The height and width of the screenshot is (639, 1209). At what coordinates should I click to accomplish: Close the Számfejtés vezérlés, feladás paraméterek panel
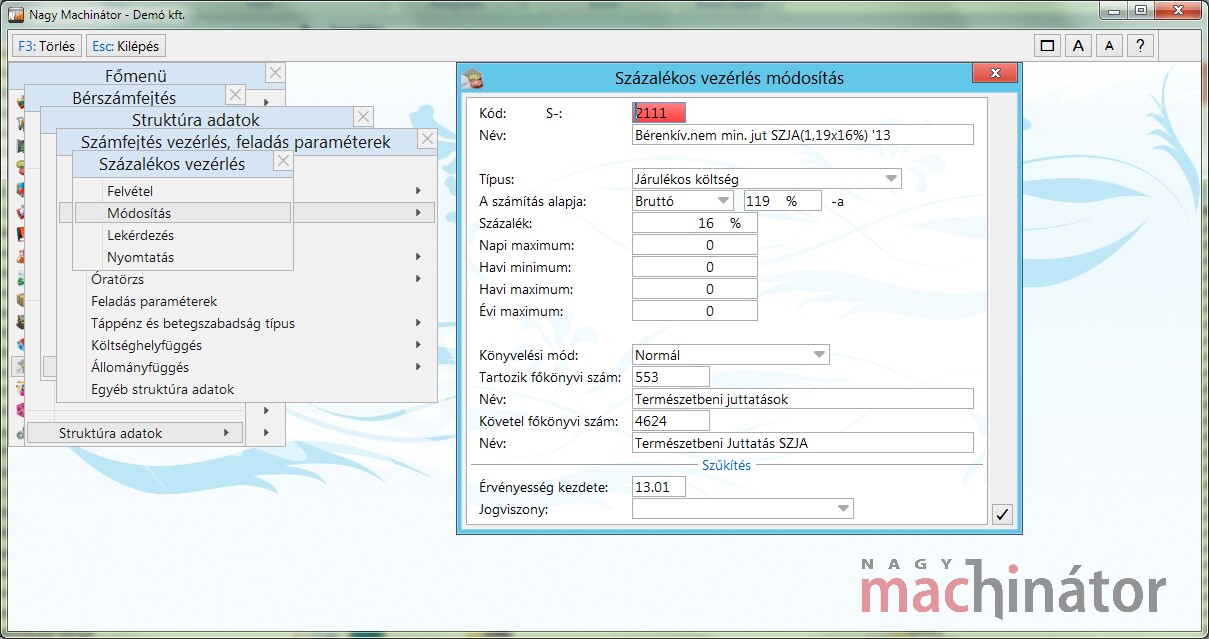427,139
